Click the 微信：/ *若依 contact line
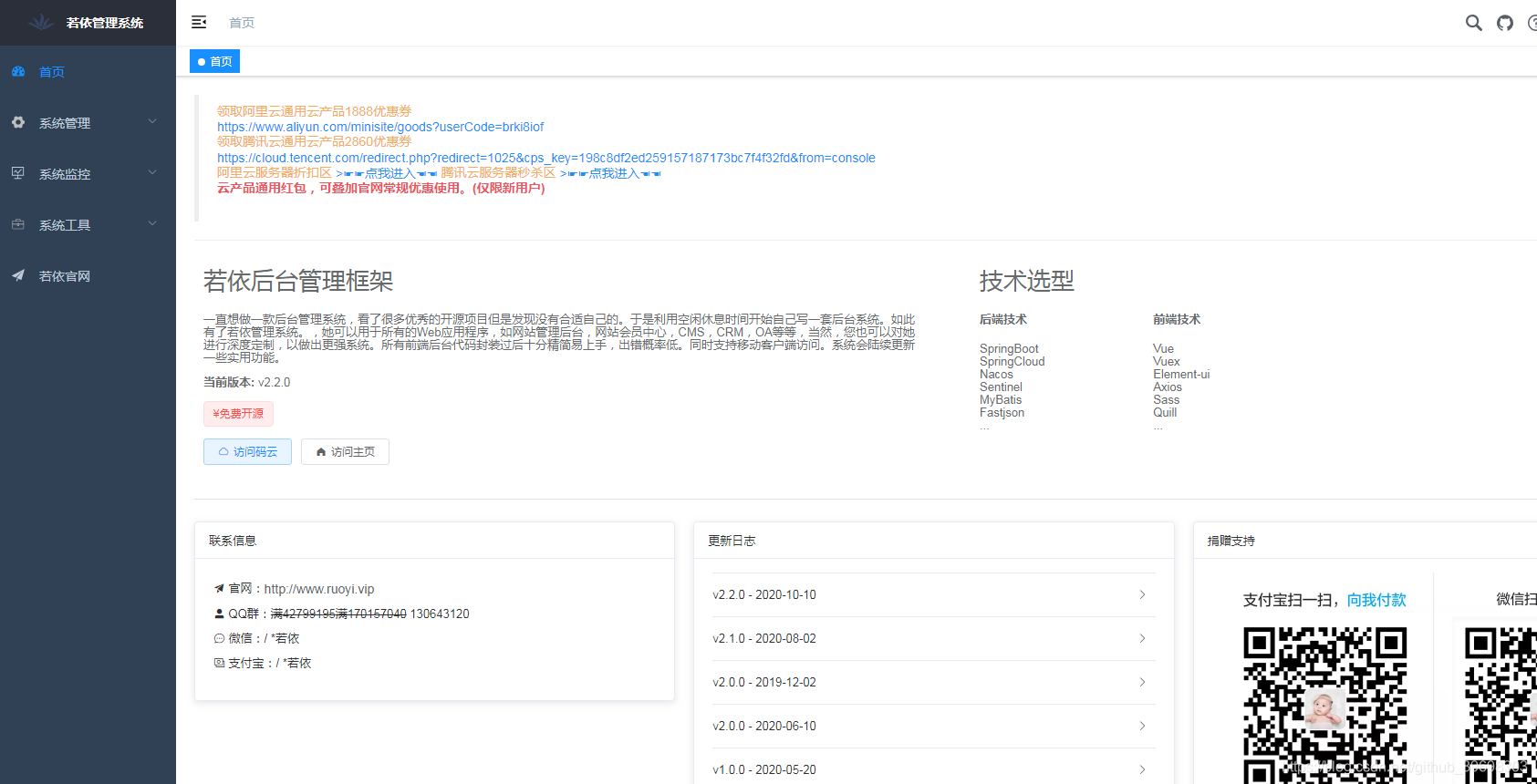 pyautogui.click(x=256, y=638)
